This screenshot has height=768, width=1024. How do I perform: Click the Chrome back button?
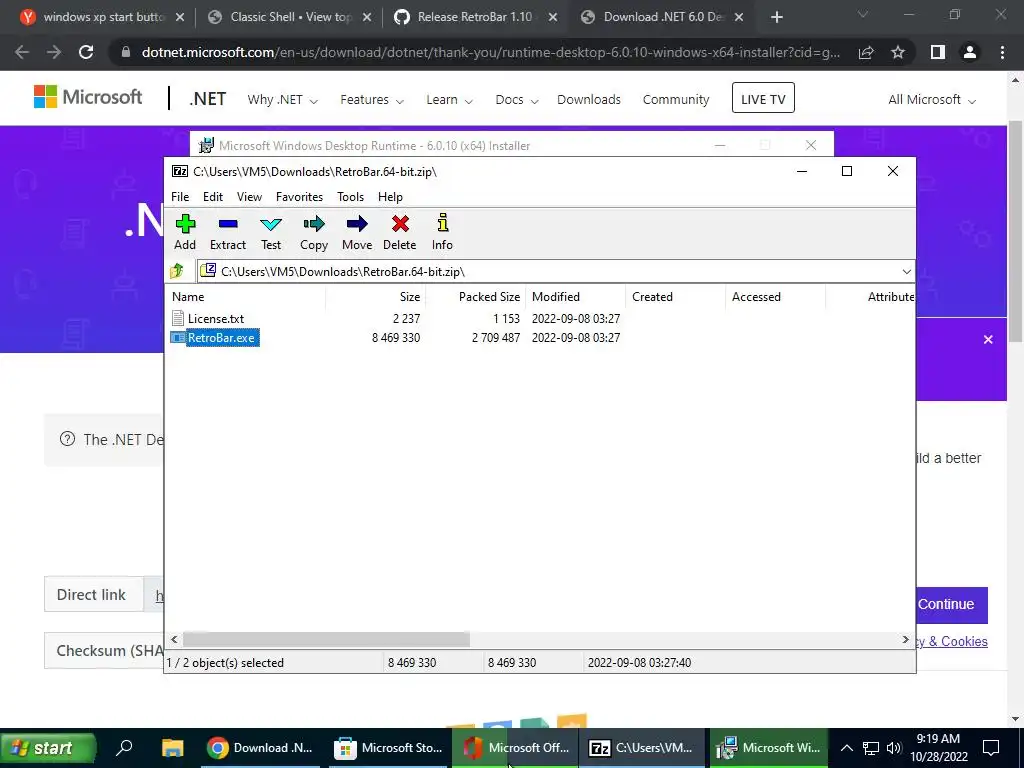[x=22, y=52]
